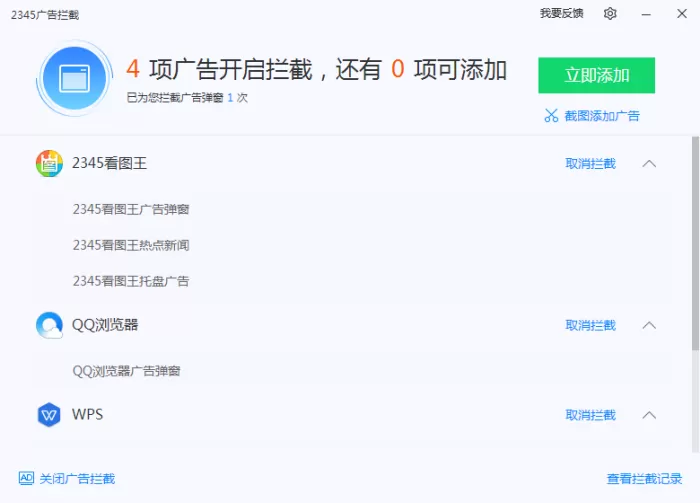Click the QQ浏览器 app icon
This screenshot has height=503, width=700.
click(x=49, y=325)
